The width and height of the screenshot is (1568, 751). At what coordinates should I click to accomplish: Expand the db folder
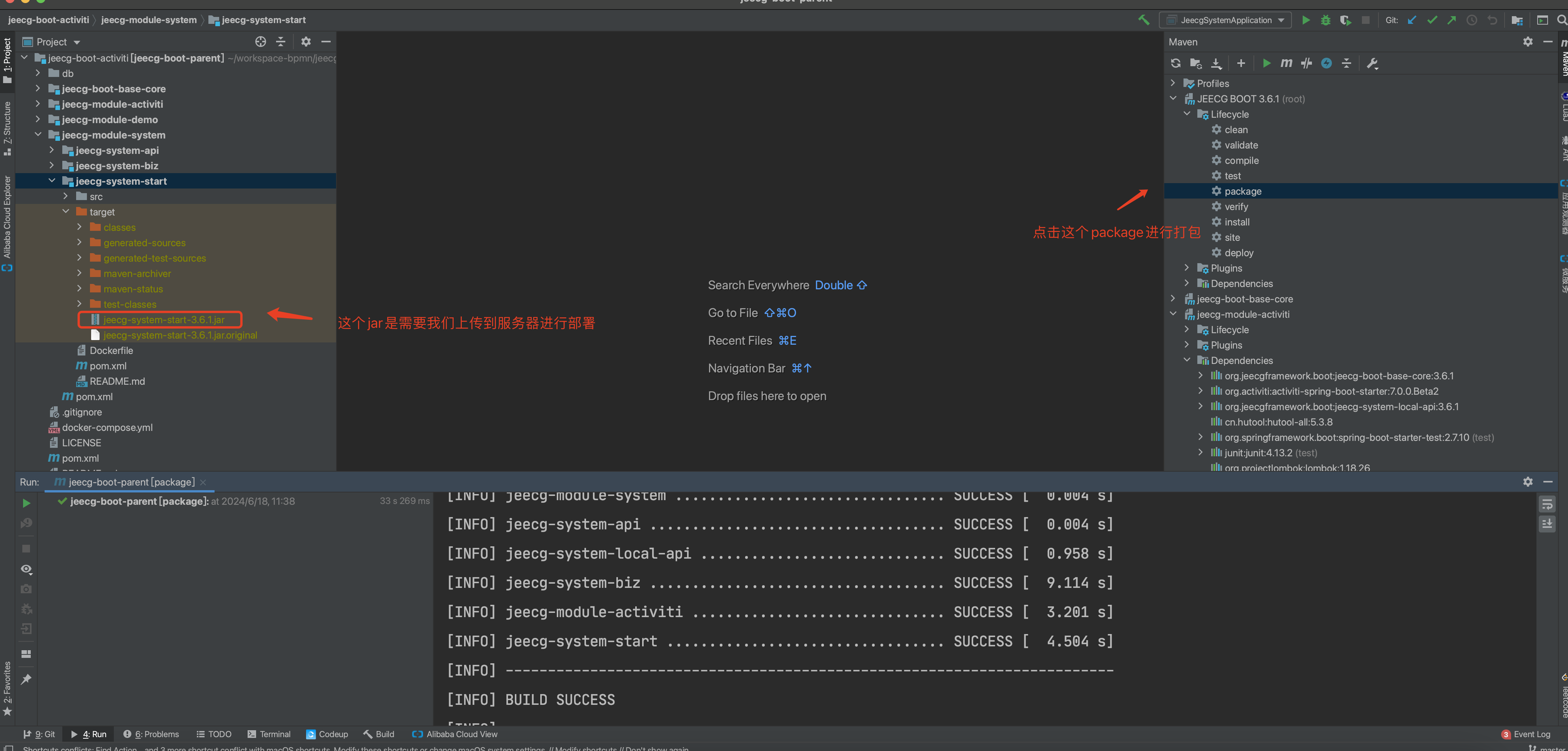[38, 73]
